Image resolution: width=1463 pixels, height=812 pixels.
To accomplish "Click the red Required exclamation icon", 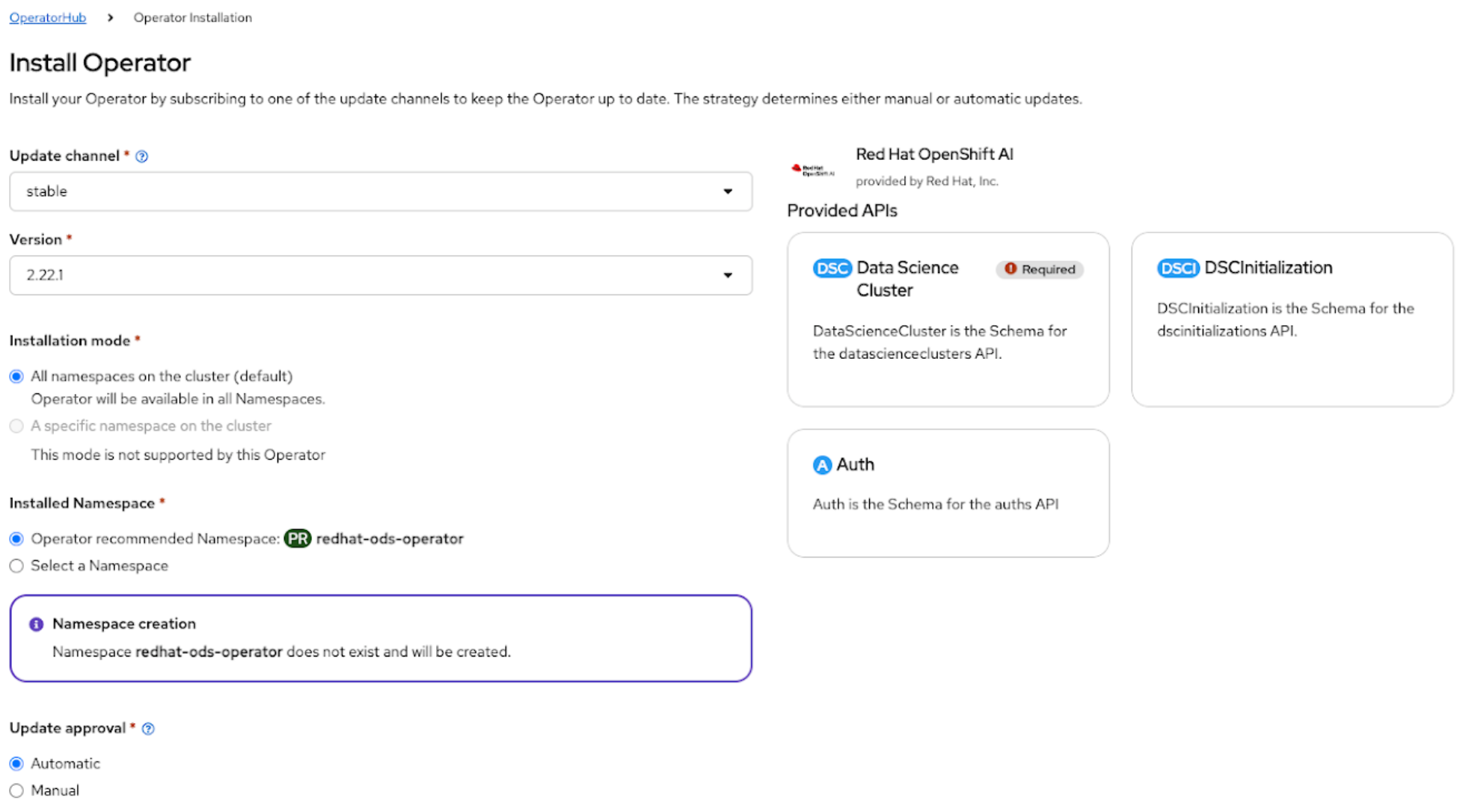I will point(1010,269).
